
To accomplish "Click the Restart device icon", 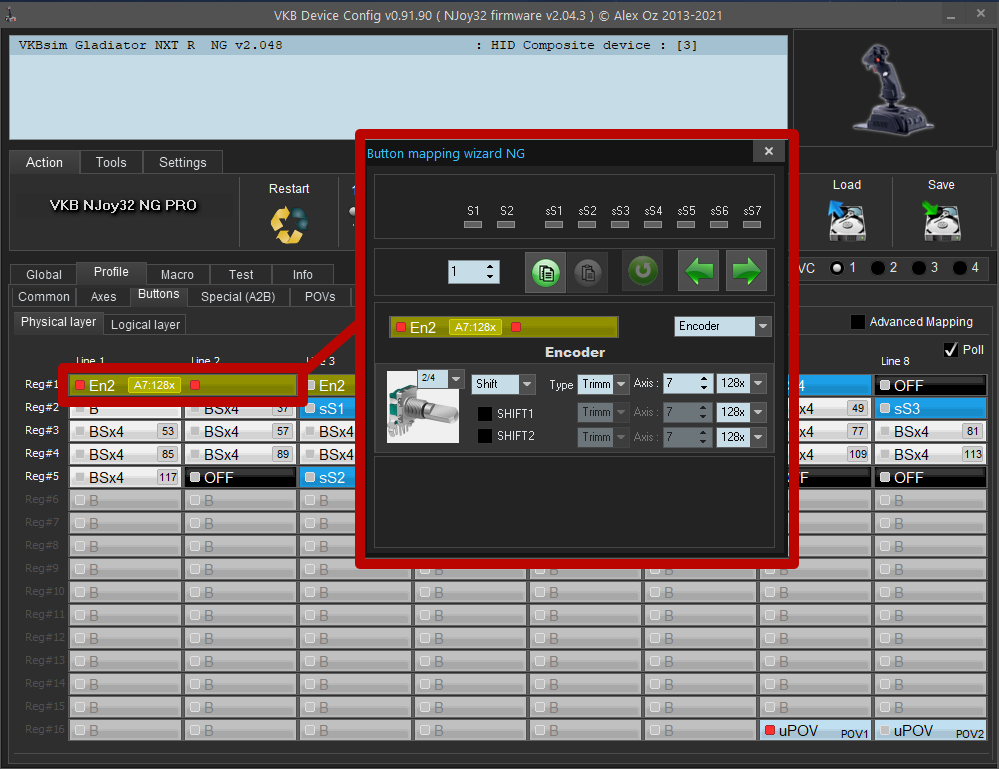I will [289, 224].
